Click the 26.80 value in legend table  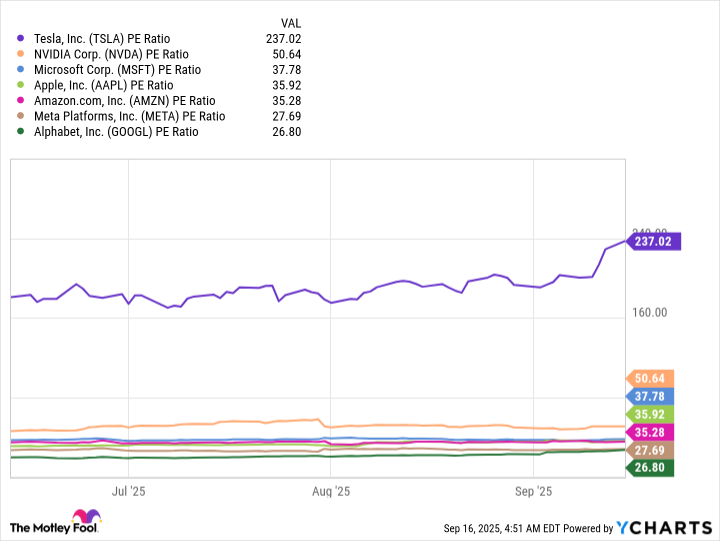coord(287,132)
